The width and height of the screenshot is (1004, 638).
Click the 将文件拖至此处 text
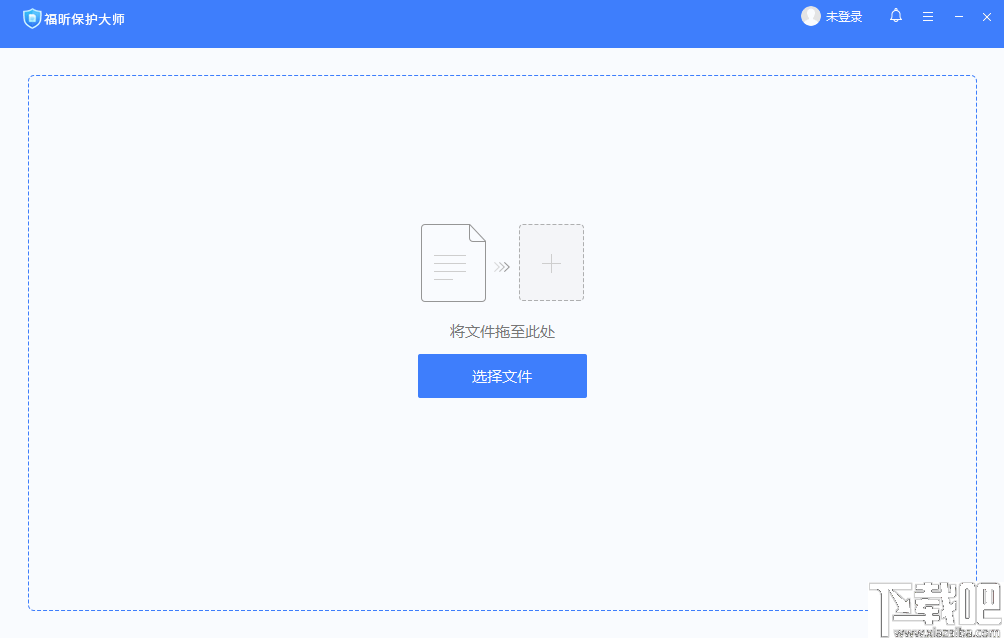(x=502, y=331)
